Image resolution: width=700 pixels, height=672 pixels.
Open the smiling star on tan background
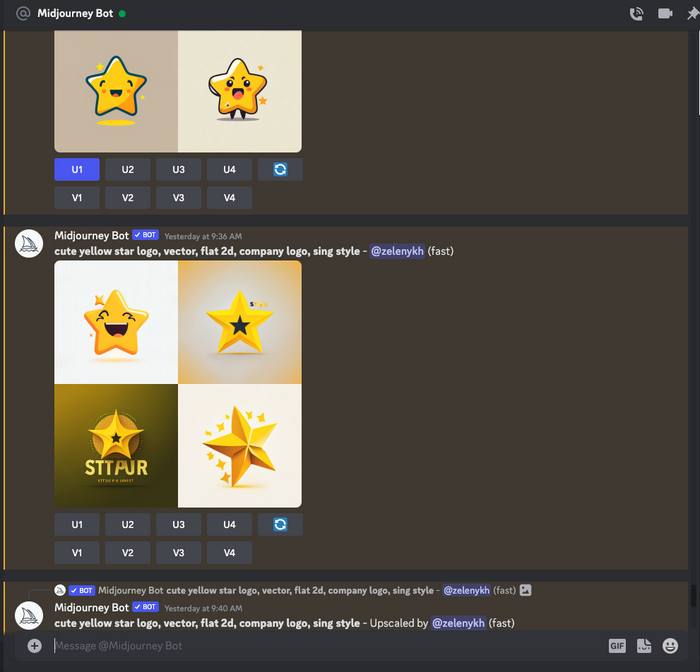pos(116,91)
